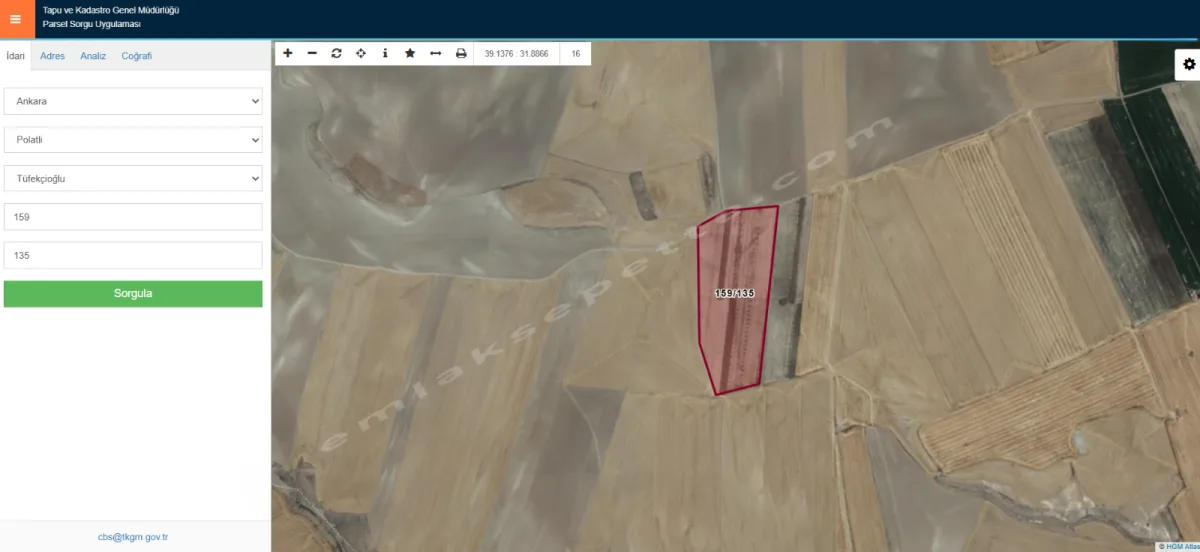Screen dimensions: 1200x552
Task: Open the orange hamburger menu
Action: 15,19
